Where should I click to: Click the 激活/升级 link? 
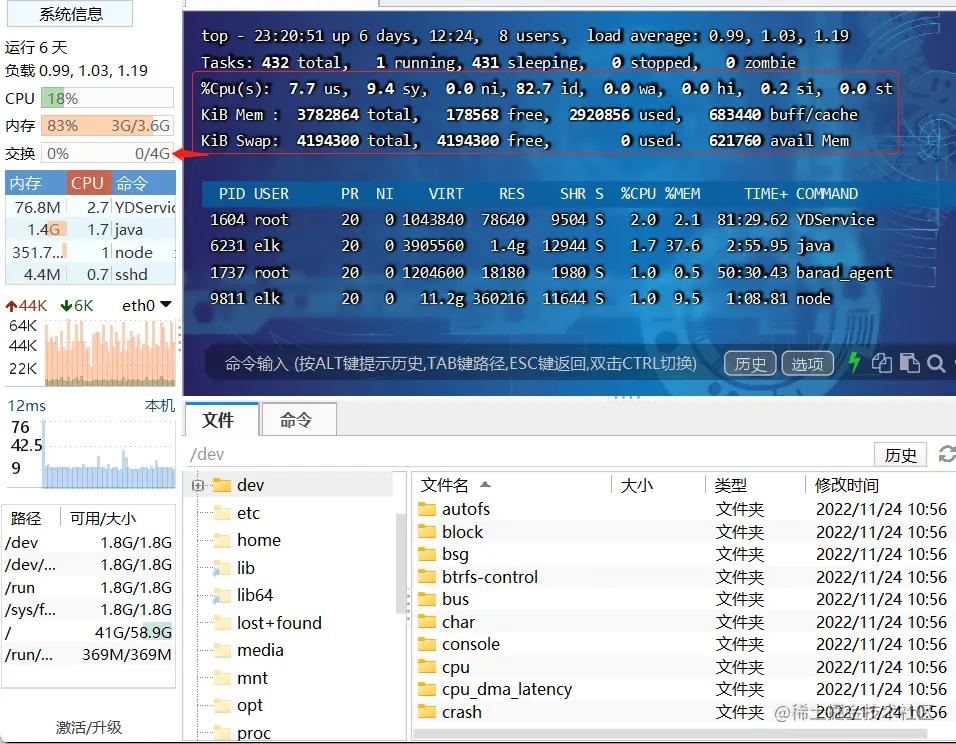click(89, 727)
